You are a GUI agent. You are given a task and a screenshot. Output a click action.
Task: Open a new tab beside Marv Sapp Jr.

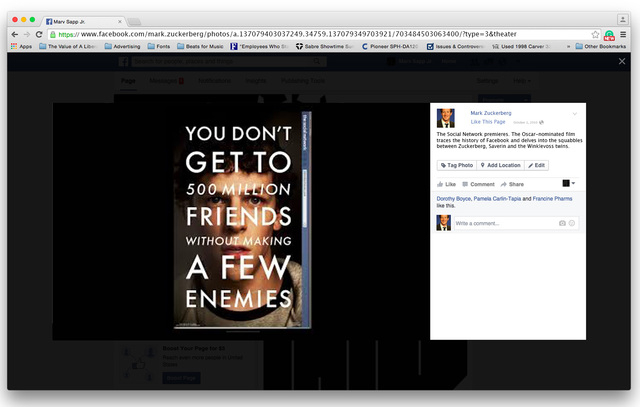pos(134,22)
